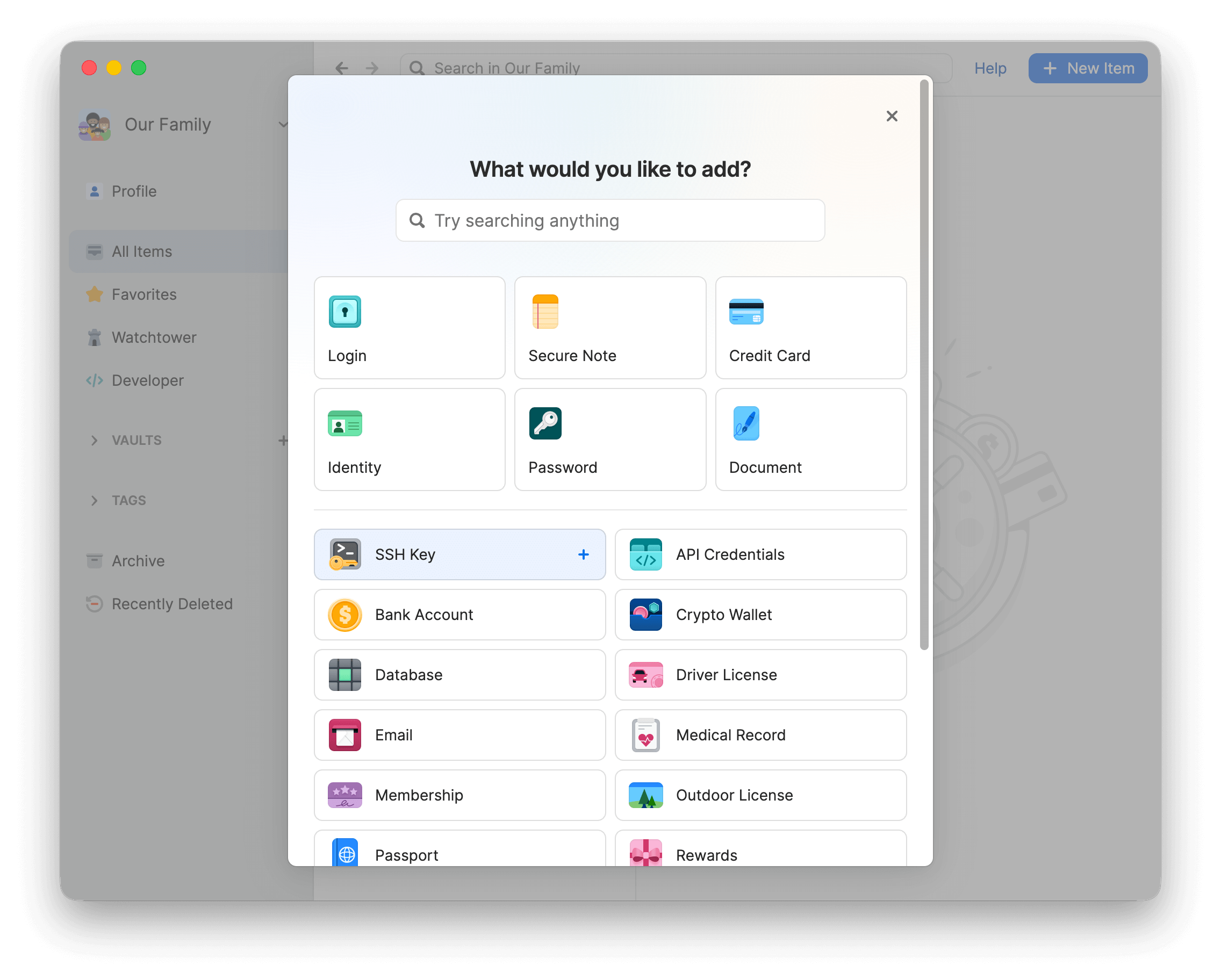Close the add item dialog
This screenshot has height=980, width=1221.
tap(892, 116)
